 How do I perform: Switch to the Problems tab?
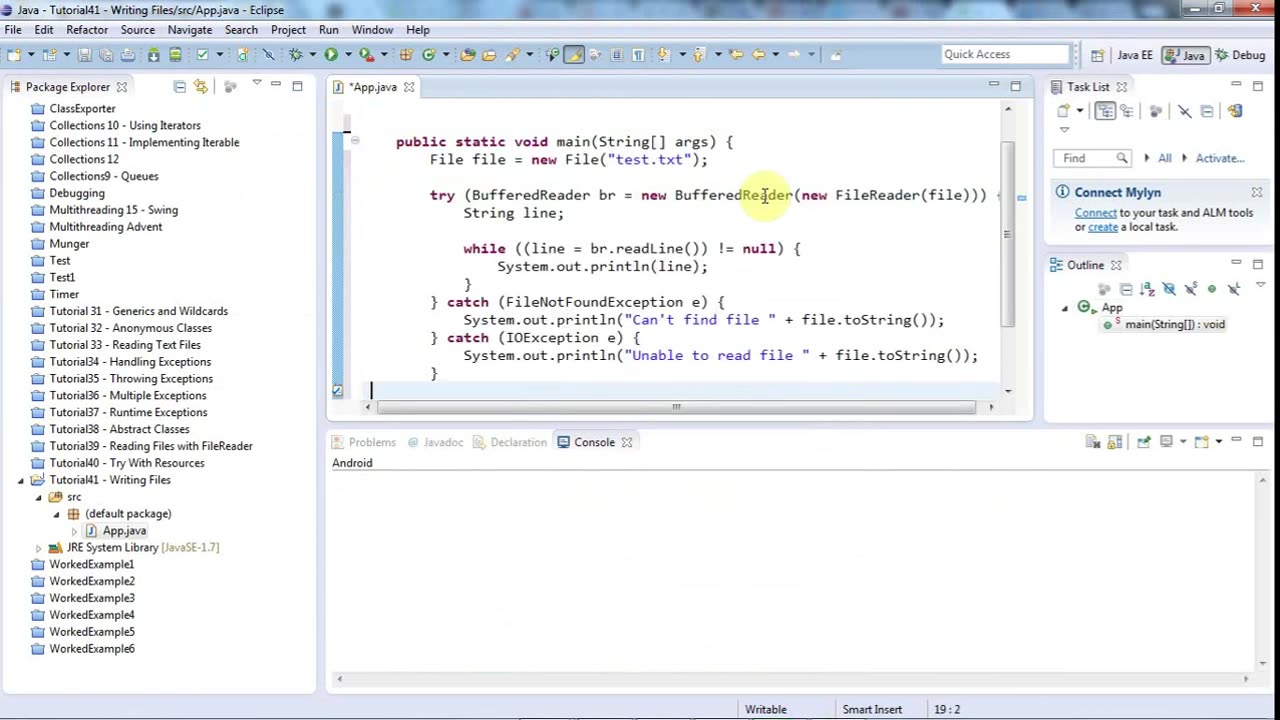[x=365, y=442]
